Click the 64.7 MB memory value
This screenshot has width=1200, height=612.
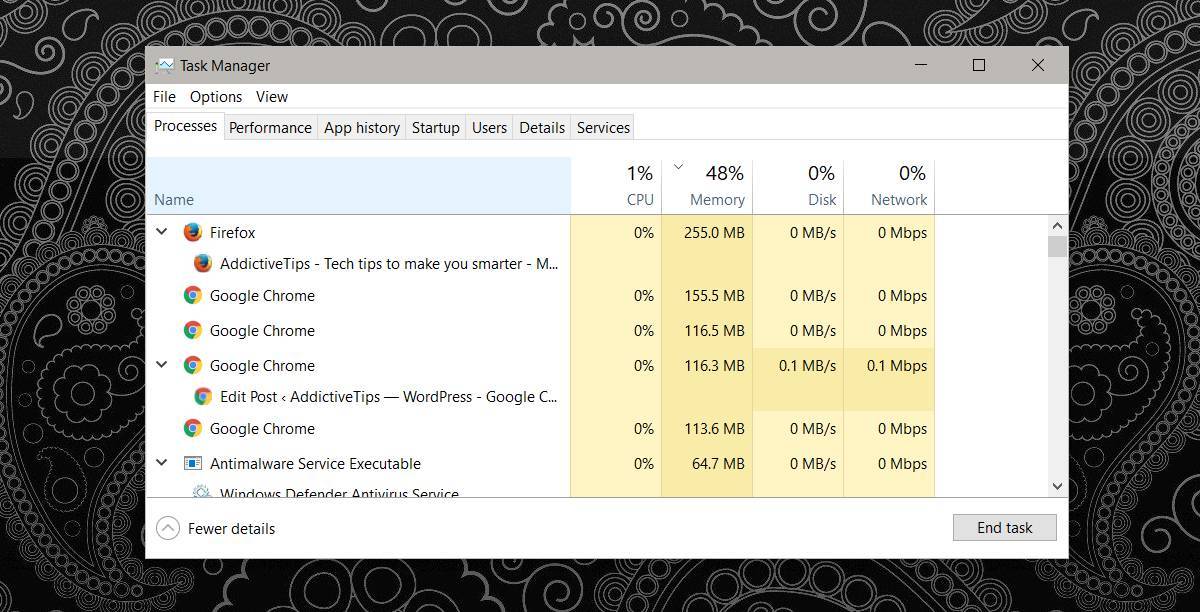click(x=718, y=463)
